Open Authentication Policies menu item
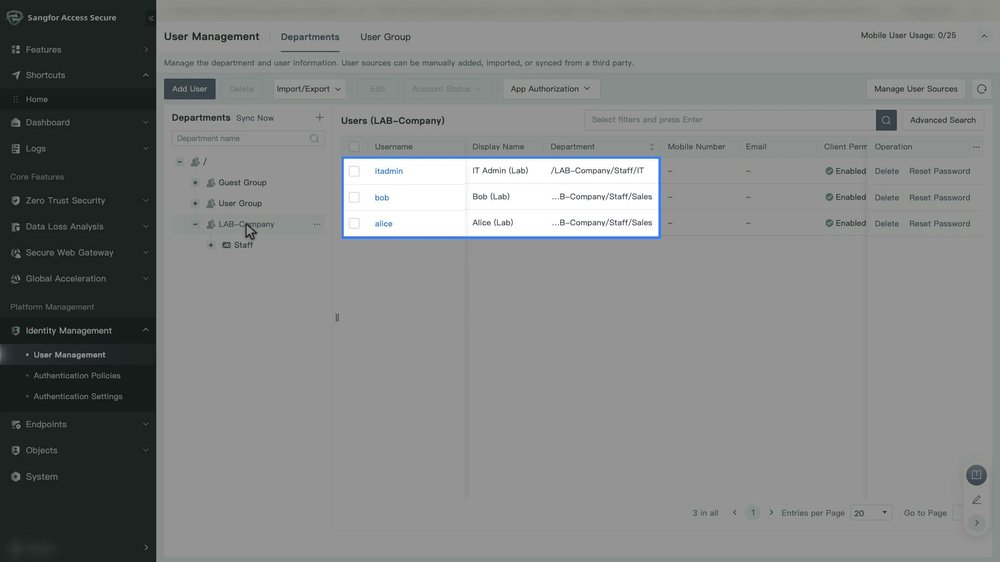The width and height of the screenshot is (1000, 562). click(78, 376)
